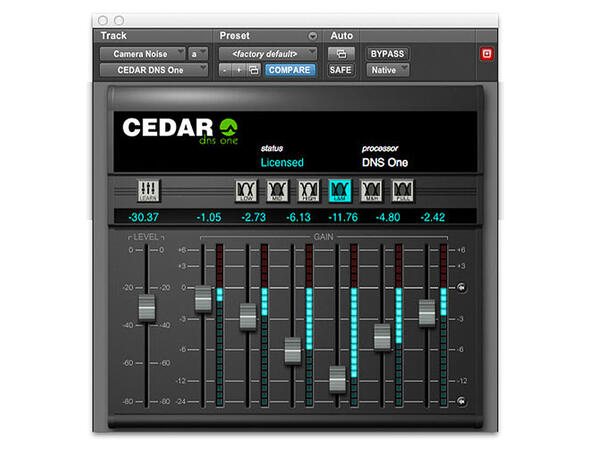Image resolution: width=610 pixels, height=450 pixels.
Task: Click the third gain fader at -6.13
Action: click(293, 350)
